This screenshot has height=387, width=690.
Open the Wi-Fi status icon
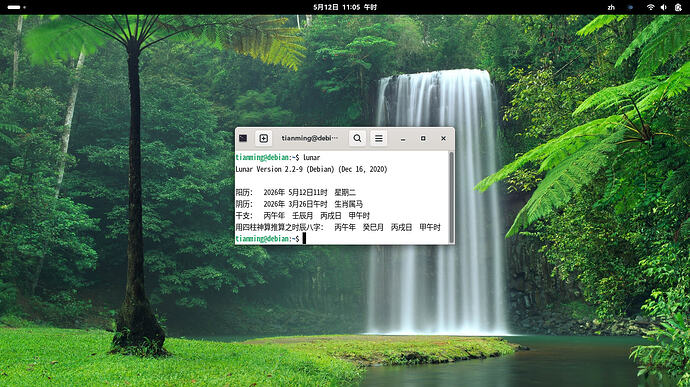(x=650, y=7)
